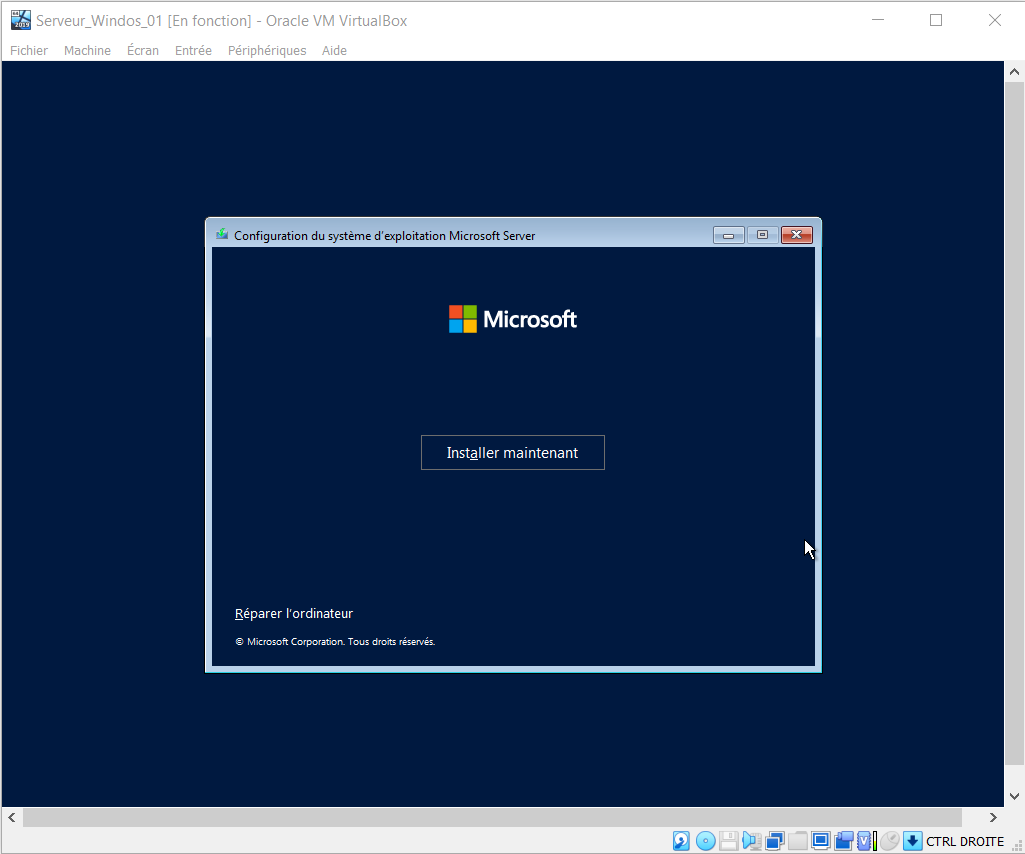The height and width of the screenshot is (854, 1025).
Task: Click the display monitor status icon
Action: tap(821, 841)
